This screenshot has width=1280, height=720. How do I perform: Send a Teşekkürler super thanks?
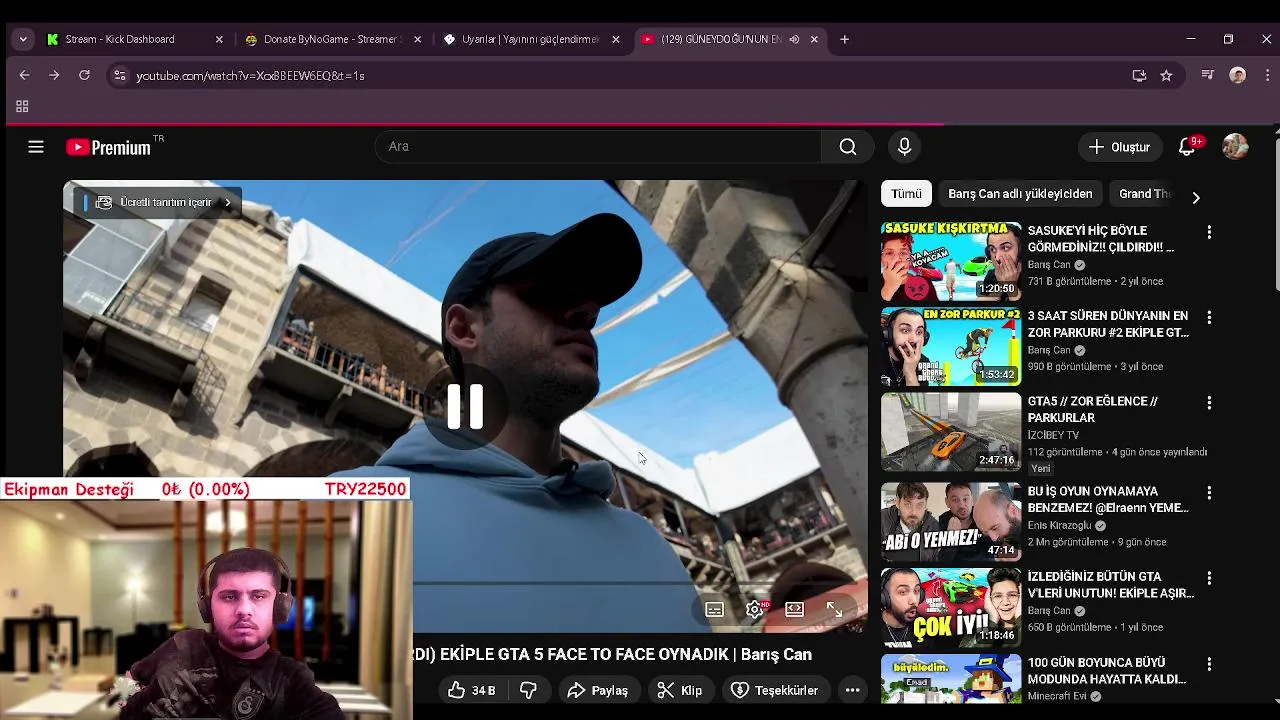tap(775, 690)
